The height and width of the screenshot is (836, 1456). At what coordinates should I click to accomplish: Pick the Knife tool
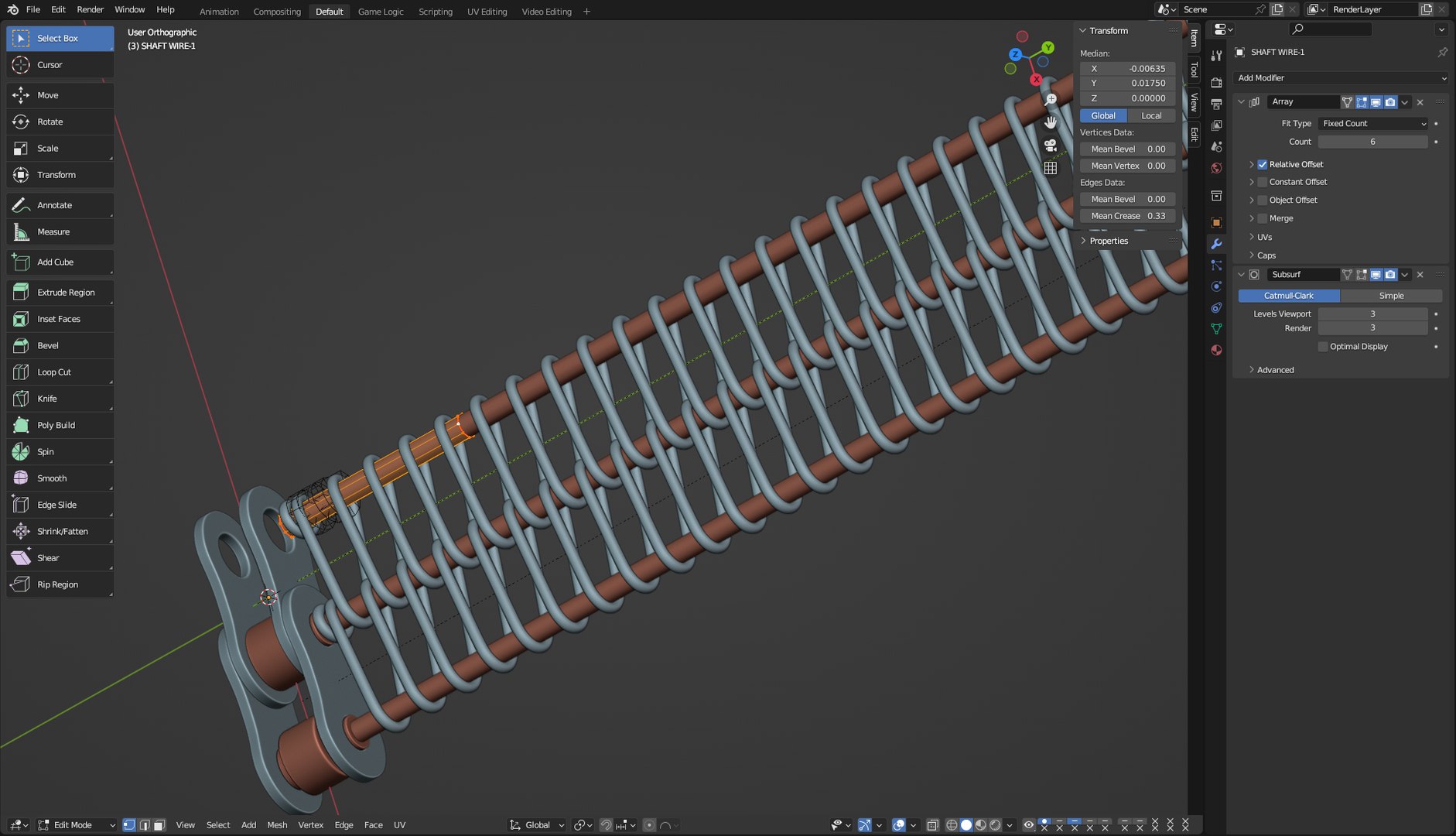tap(60, 399)
